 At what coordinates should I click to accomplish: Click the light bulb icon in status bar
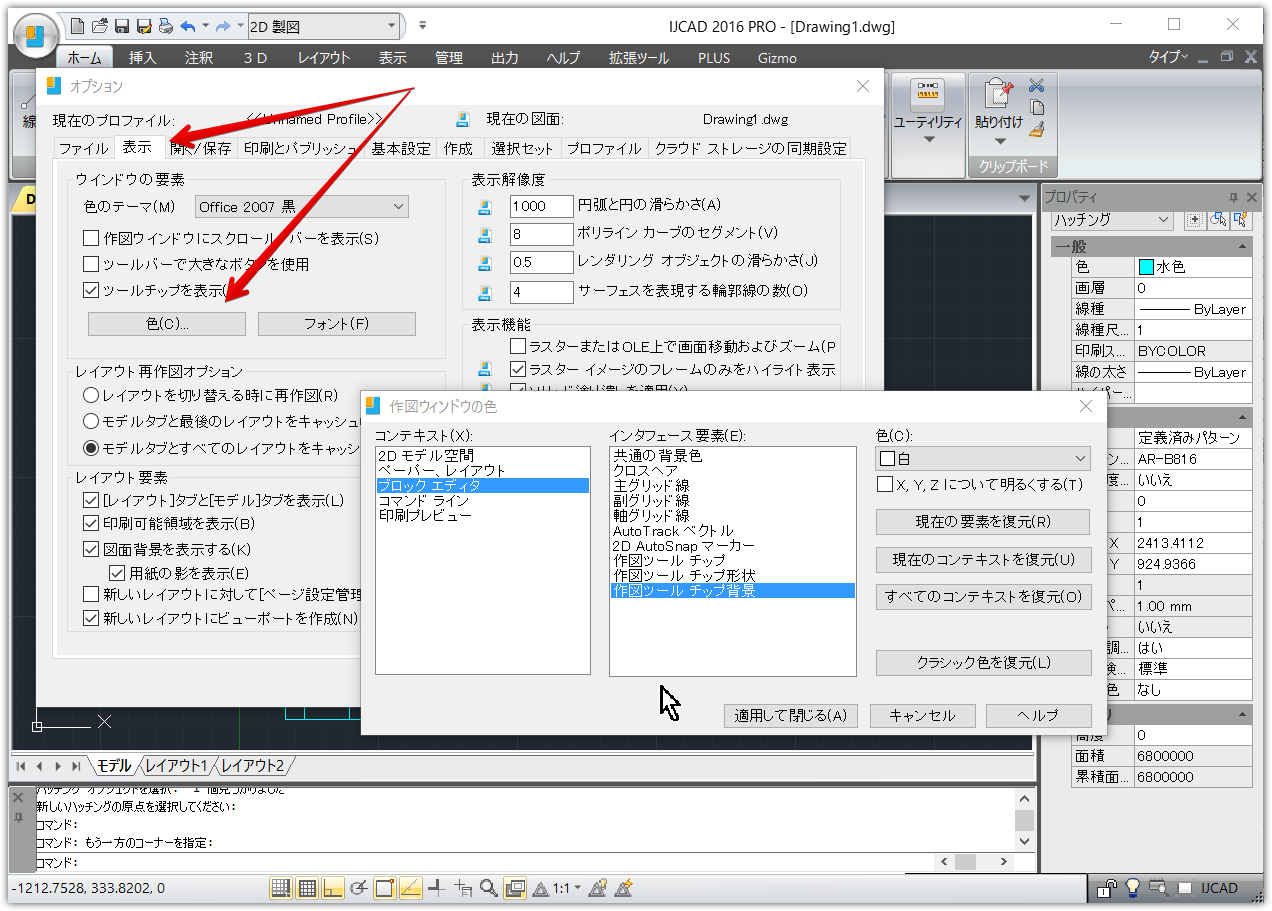pos(1133,888)
